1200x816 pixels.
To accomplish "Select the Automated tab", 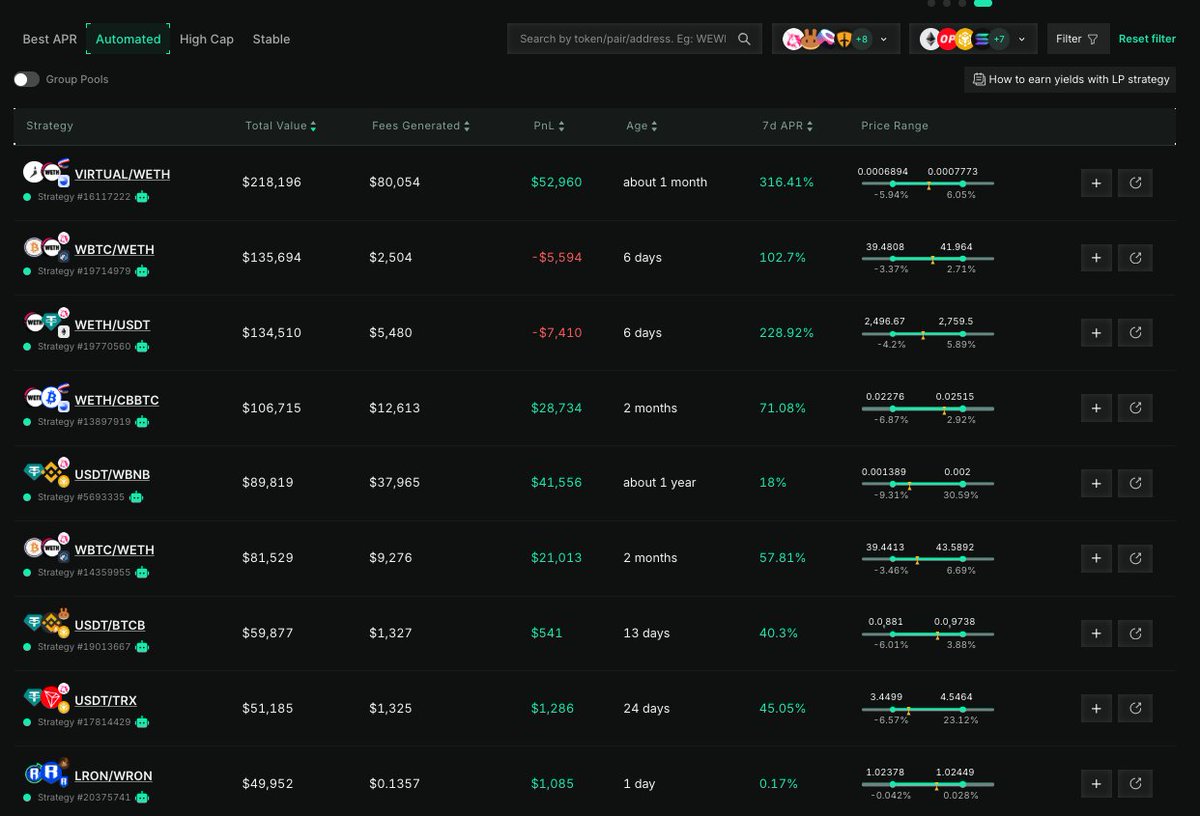I will [x=128, y=39].
